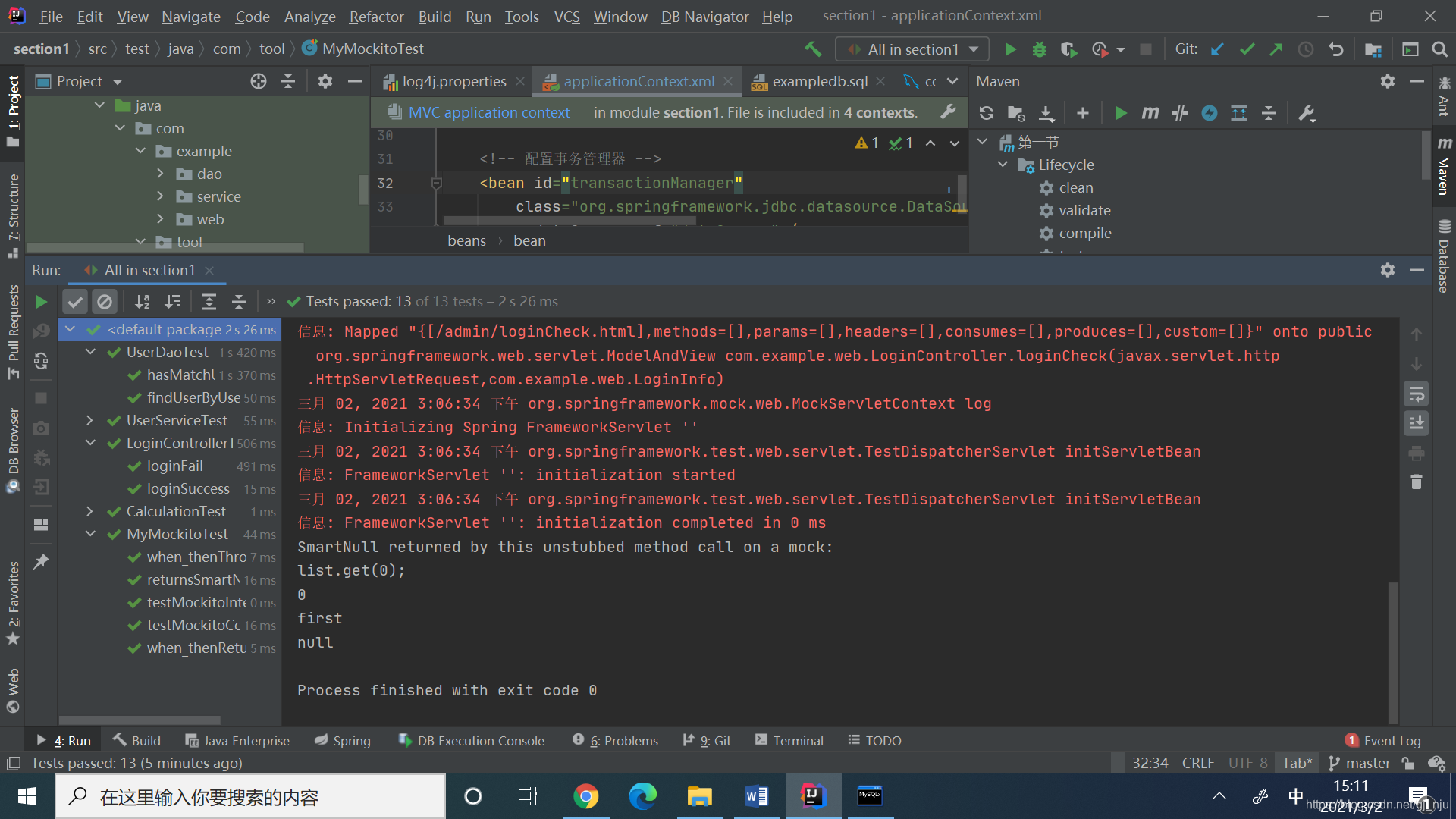Screen dimensions: 1456x819
Task: Open the Refactor menu
Action: (376, 17)
